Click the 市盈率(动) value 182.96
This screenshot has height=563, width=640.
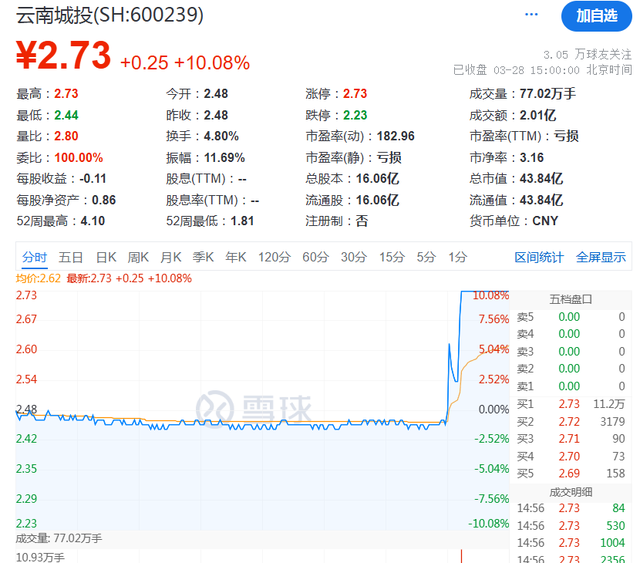click(396, 136)
